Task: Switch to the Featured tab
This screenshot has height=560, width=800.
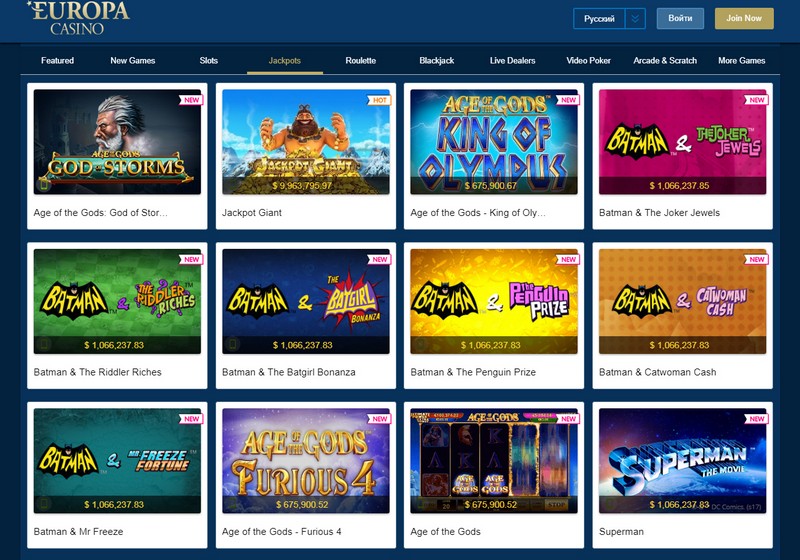Action: pos(57,60)
